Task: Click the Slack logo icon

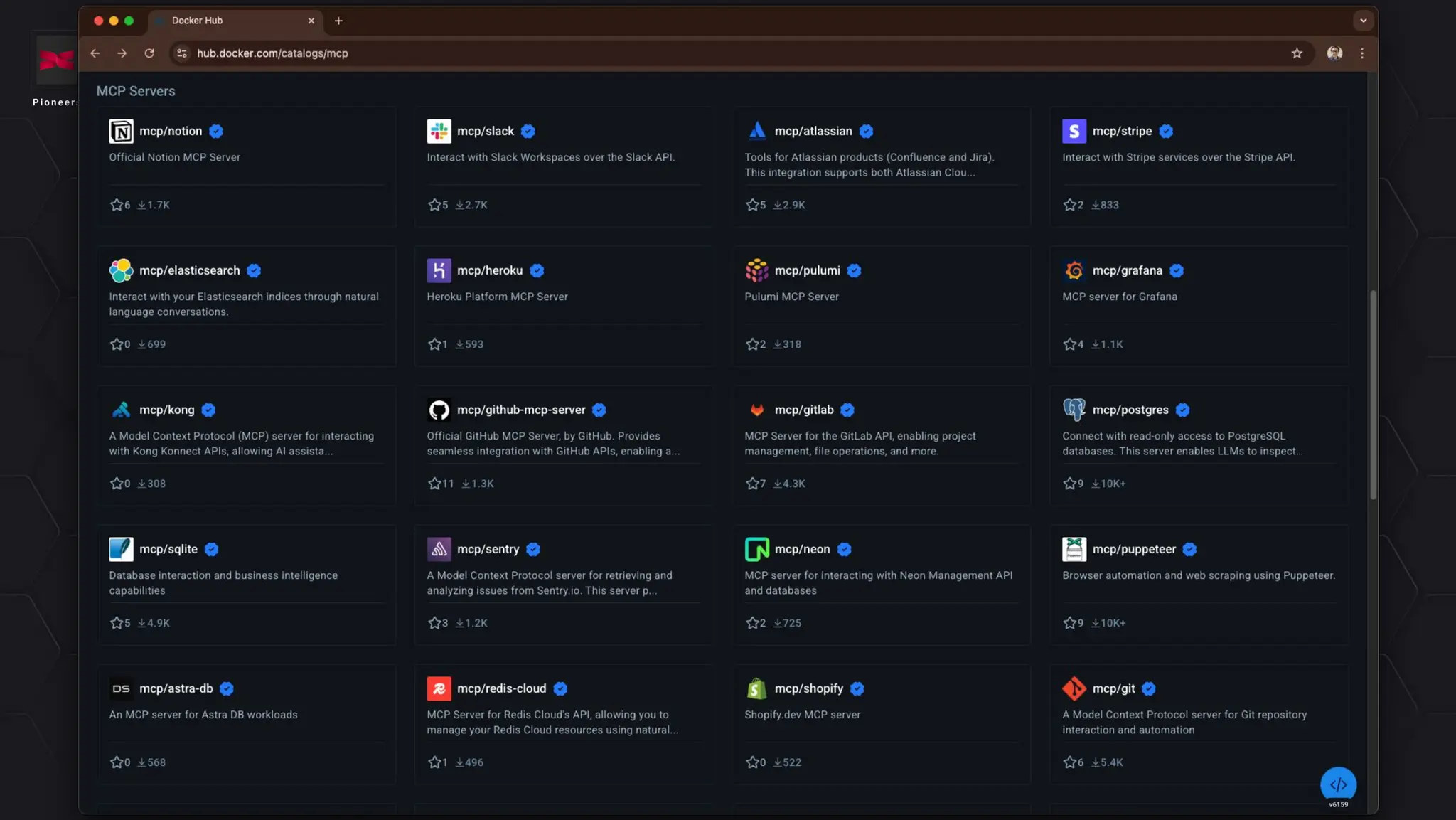Action: pyautogui.click(x=439, y=131)
